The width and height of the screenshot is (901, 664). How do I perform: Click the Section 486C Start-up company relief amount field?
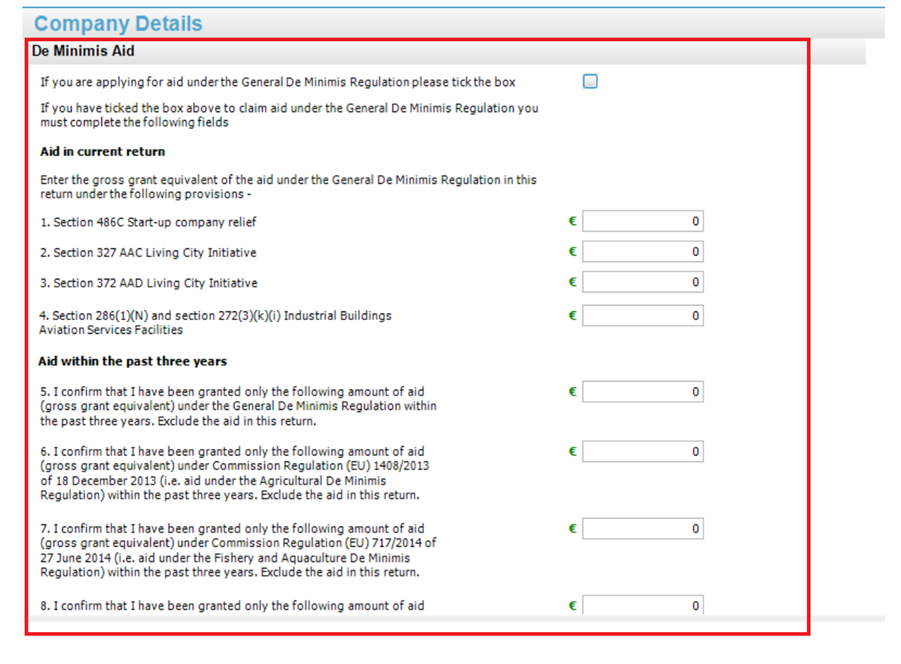(642, 221)
